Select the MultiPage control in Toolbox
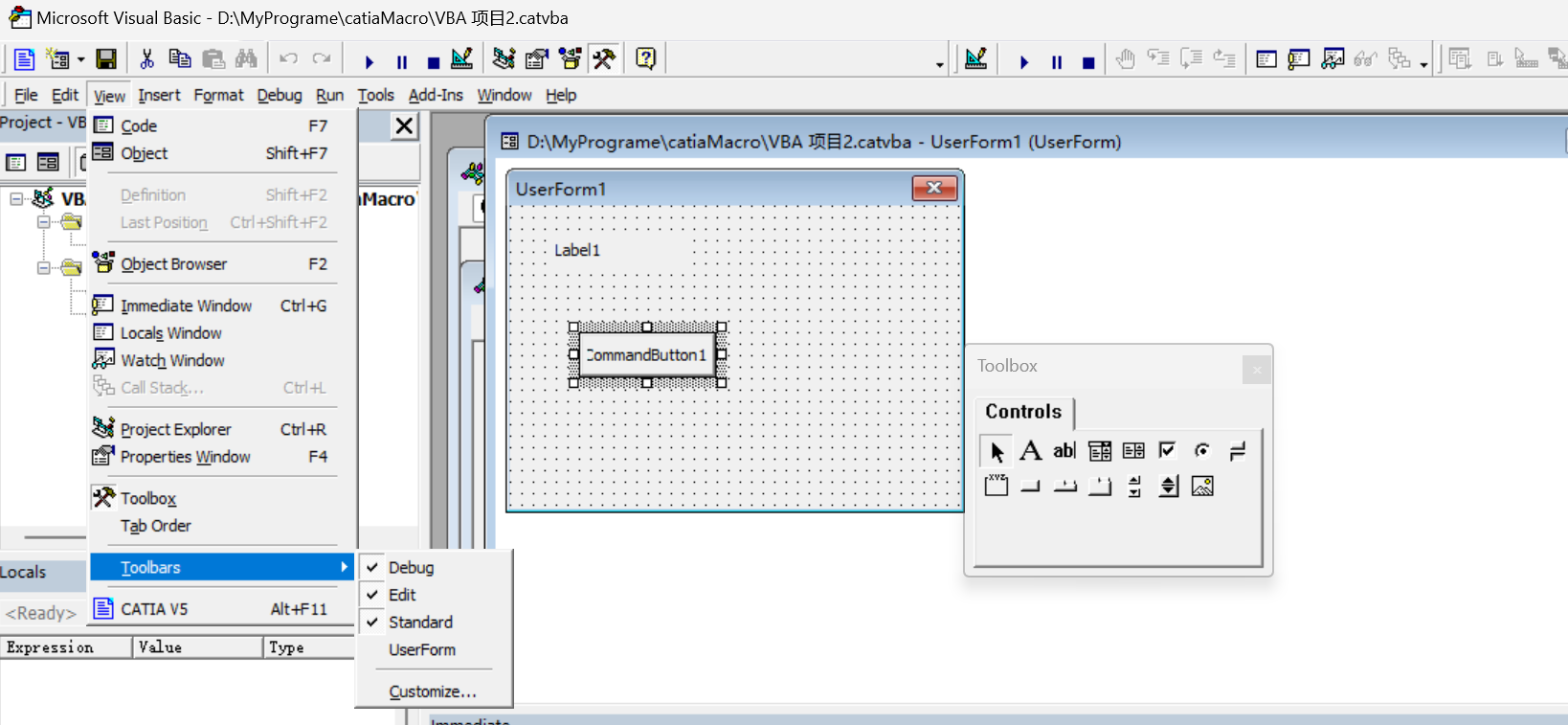Image resolution: width=1568 pixels, height=725 pixels. [x=1099, y=486]
